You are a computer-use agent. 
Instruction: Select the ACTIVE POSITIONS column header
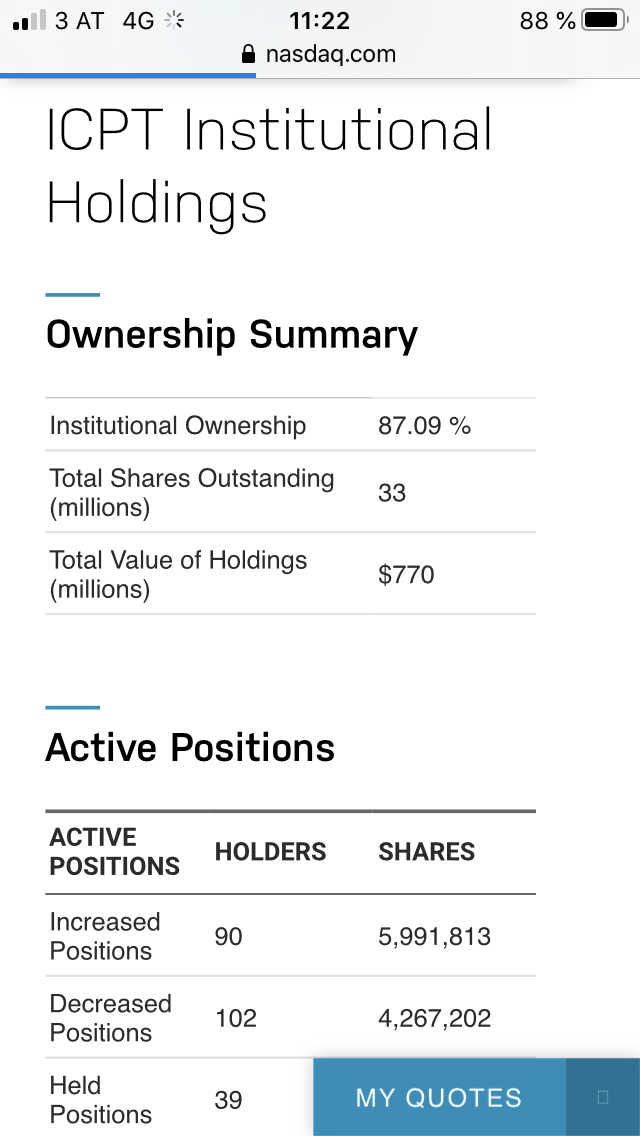(x=114, y=852)
